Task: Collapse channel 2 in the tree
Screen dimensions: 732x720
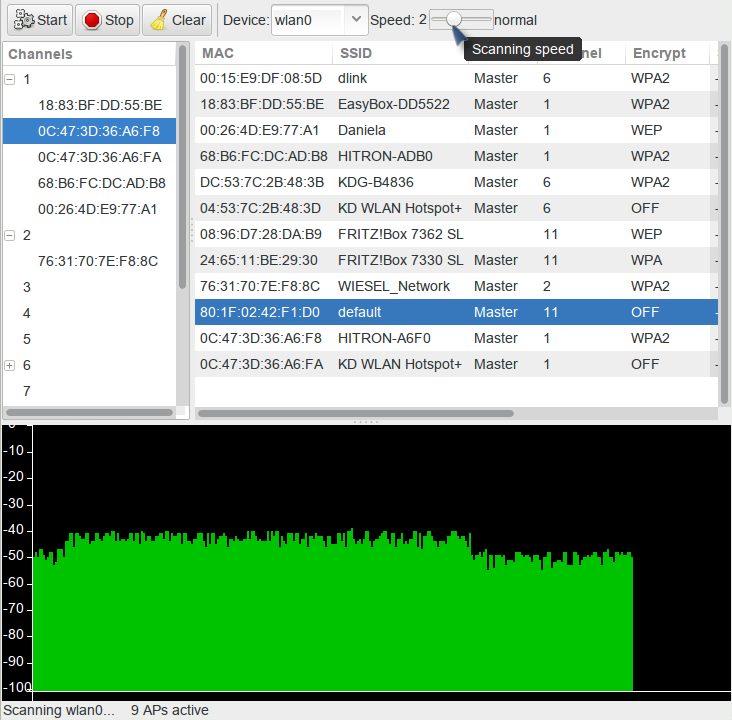Action: [x=9, y=235]
